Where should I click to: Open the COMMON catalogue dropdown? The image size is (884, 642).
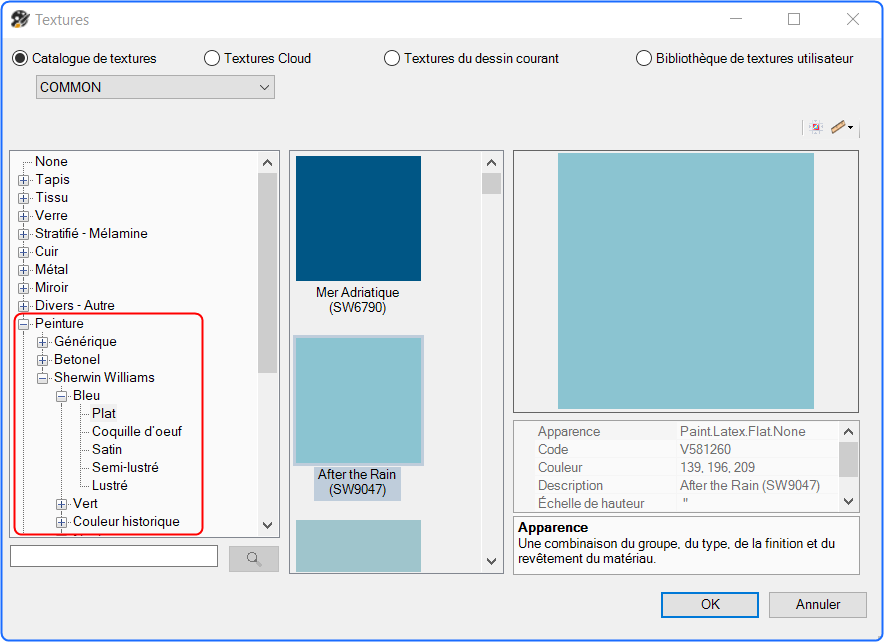coord(155,87)
